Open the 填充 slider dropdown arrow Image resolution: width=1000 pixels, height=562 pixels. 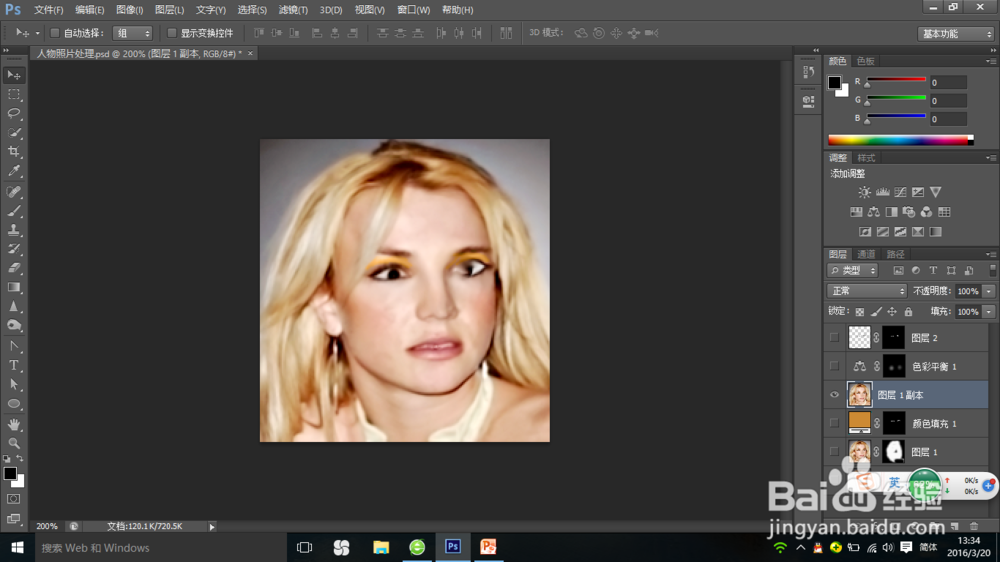989,312
